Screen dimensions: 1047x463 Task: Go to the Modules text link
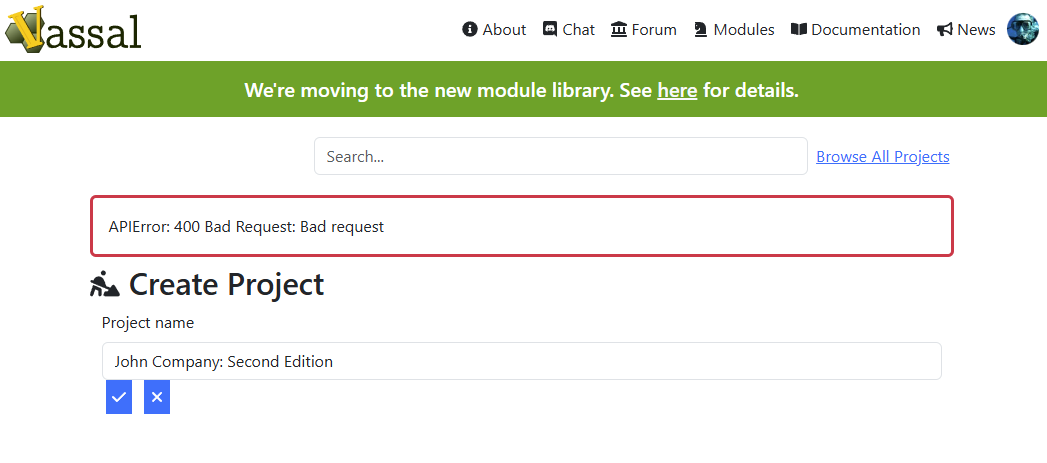point(744,29)
